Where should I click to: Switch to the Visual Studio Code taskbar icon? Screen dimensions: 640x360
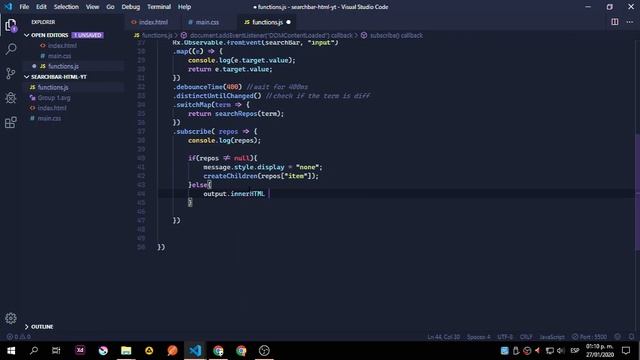195,351
